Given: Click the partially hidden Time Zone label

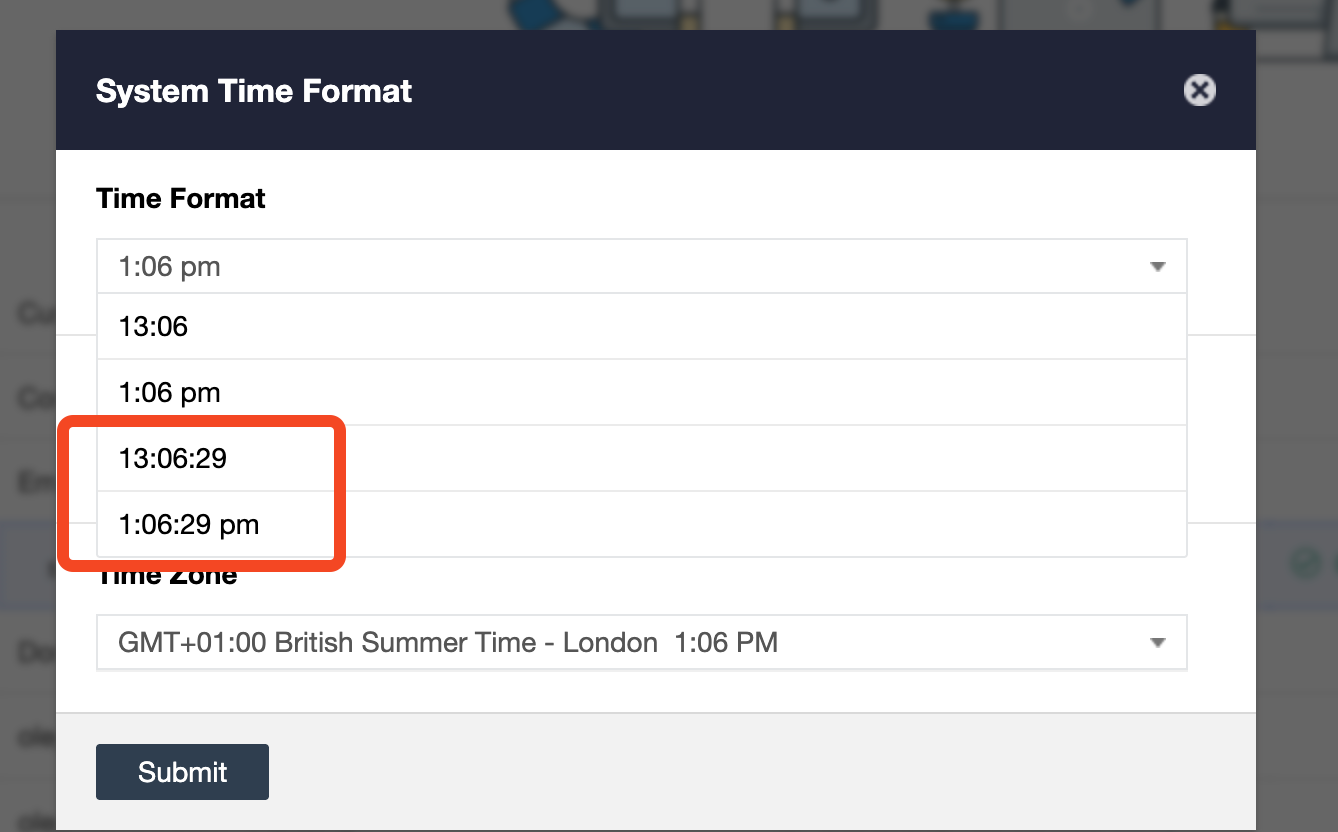Looking at the screenshot, I should [x=167, y=577].
